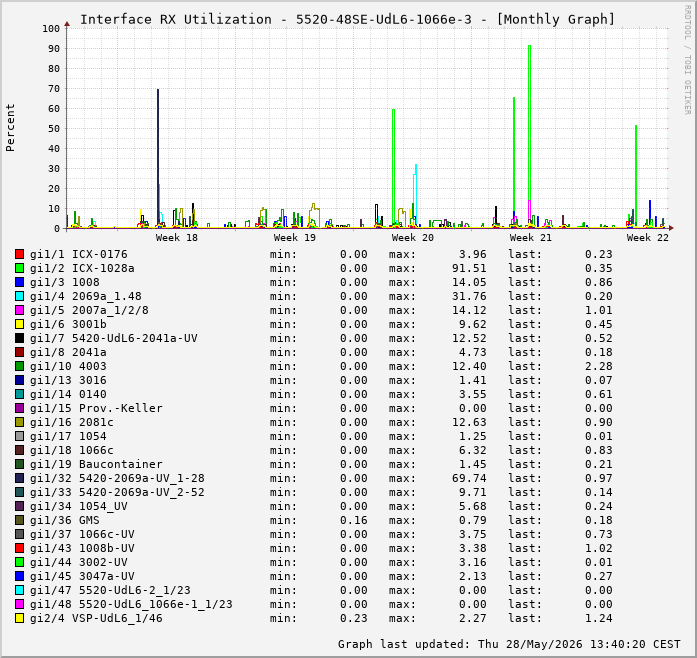Click the swatch next to gi1/16 2081c
Screen dimensions: 697x658
click(20, 422)
